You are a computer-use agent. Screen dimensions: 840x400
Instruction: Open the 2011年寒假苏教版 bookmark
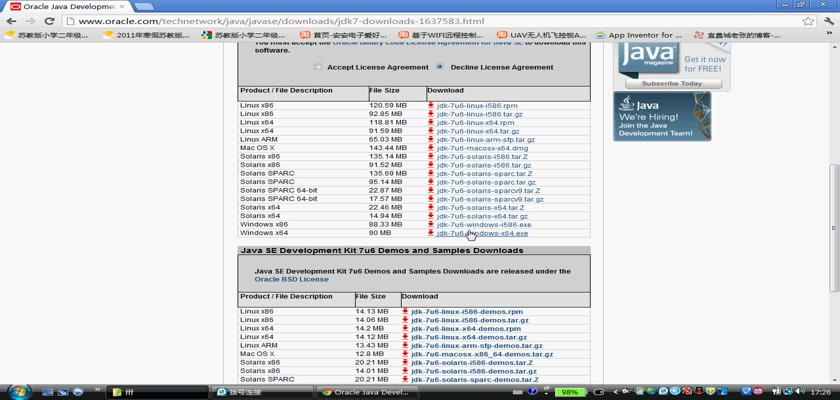pyautogui.click(x=146, y=35)
